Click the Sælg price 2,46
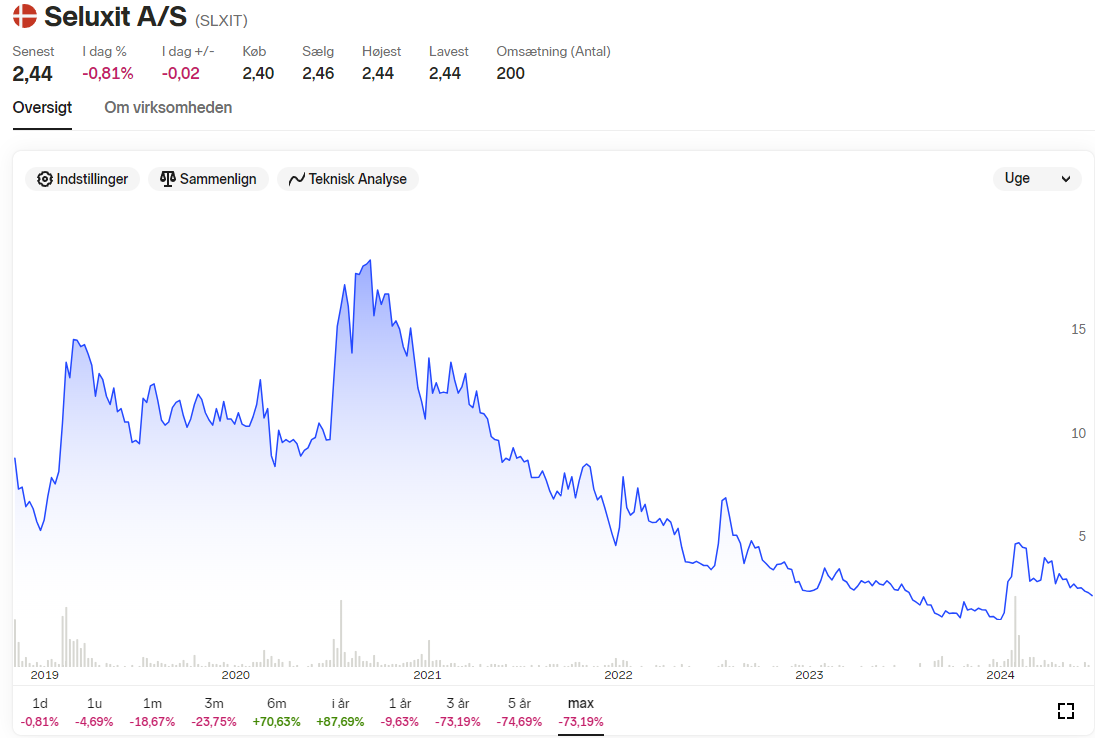The height and width of the screenshot is (738, 1095). pyautogui.click(x=318, y=73)
